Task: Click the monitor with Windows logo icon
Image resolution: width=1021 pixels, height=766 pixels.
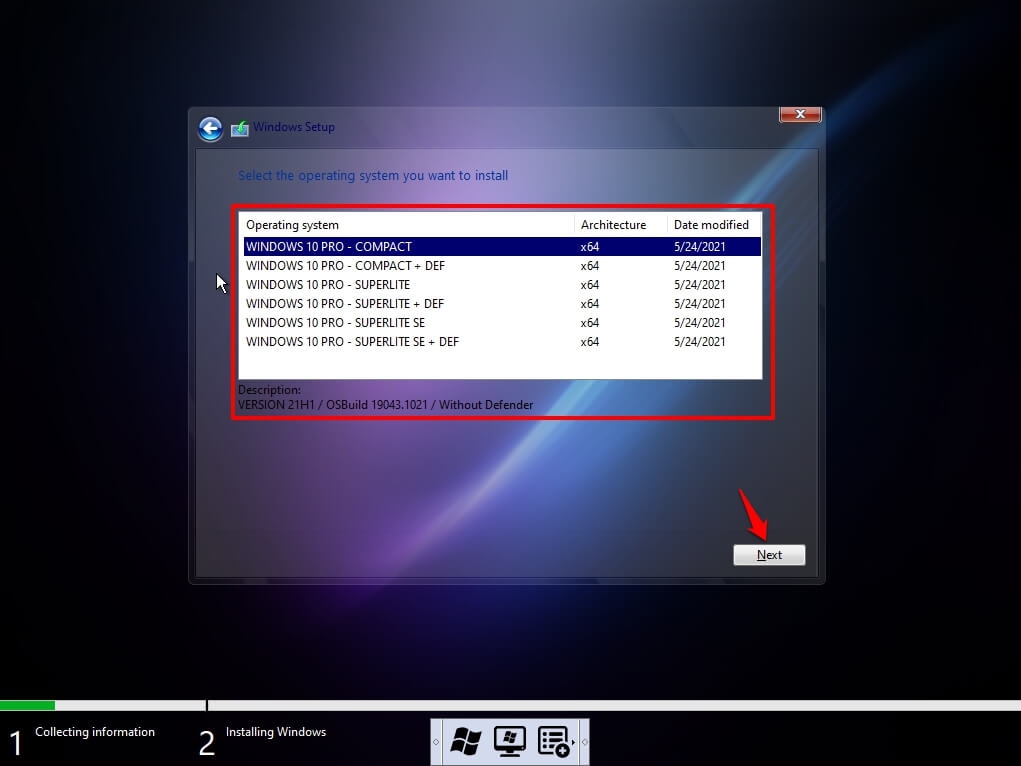Action: click(x=510, y=741)
